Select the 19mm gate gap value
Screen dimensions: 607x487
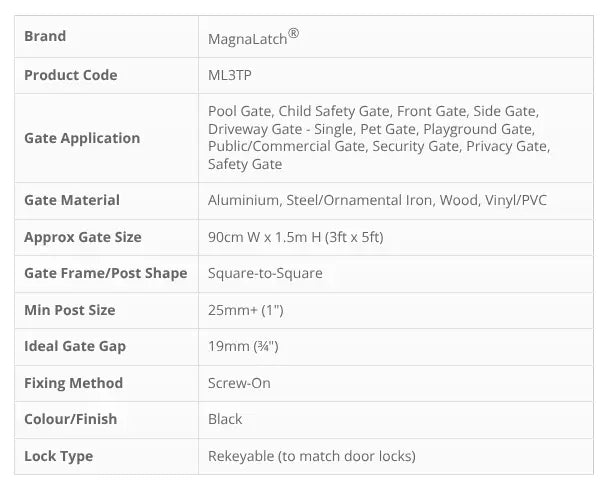243,346
